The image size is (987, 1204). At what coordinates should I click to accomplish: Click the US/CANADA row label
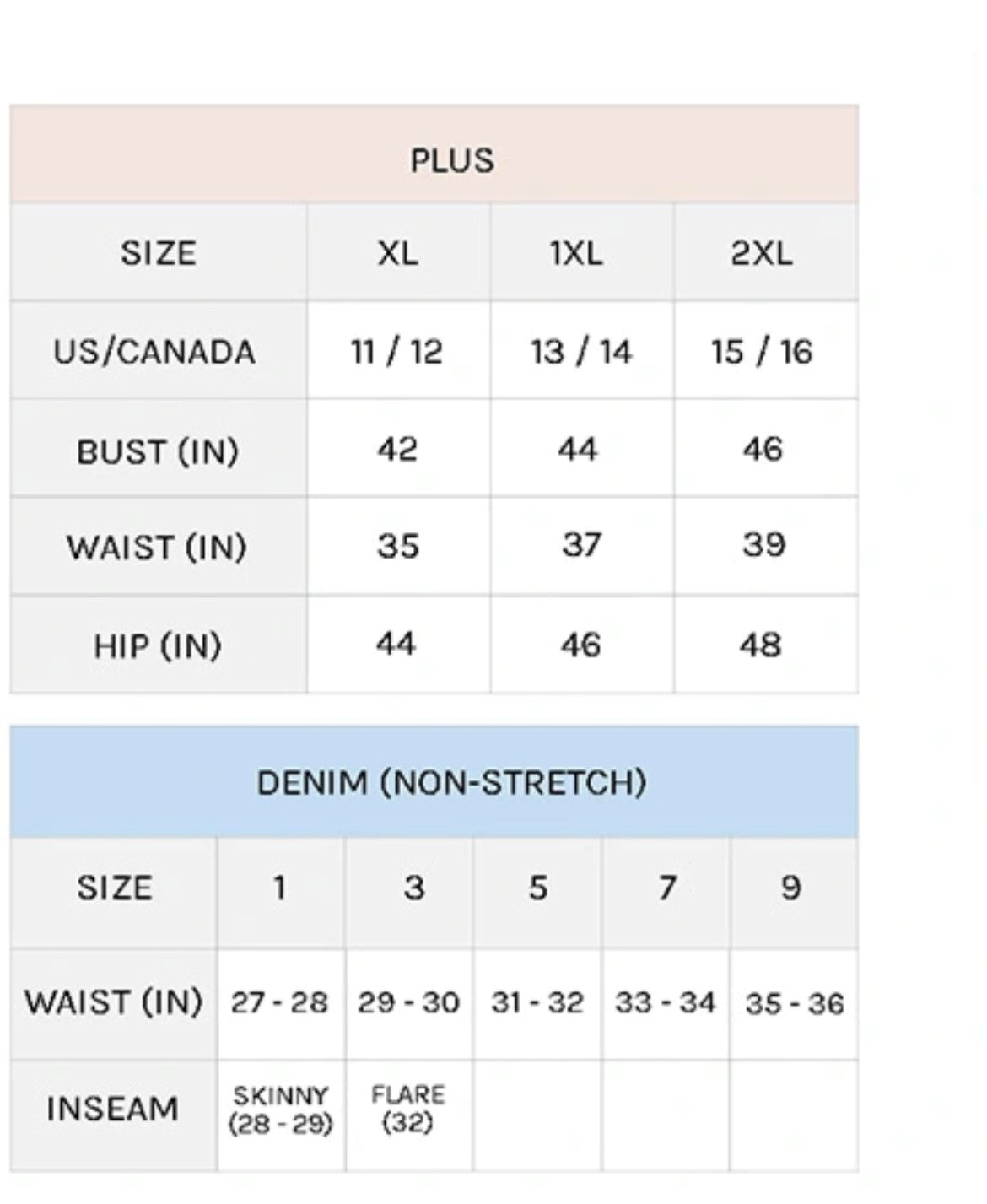(x=154, y=352)
